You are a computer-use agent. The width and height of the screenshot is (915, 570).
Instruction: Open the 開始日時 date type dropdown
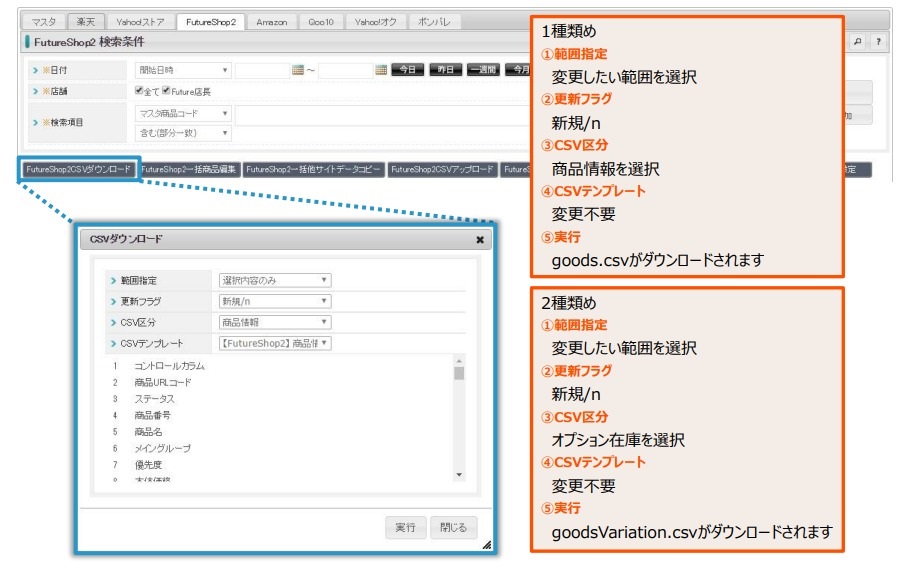coord(183,70)
